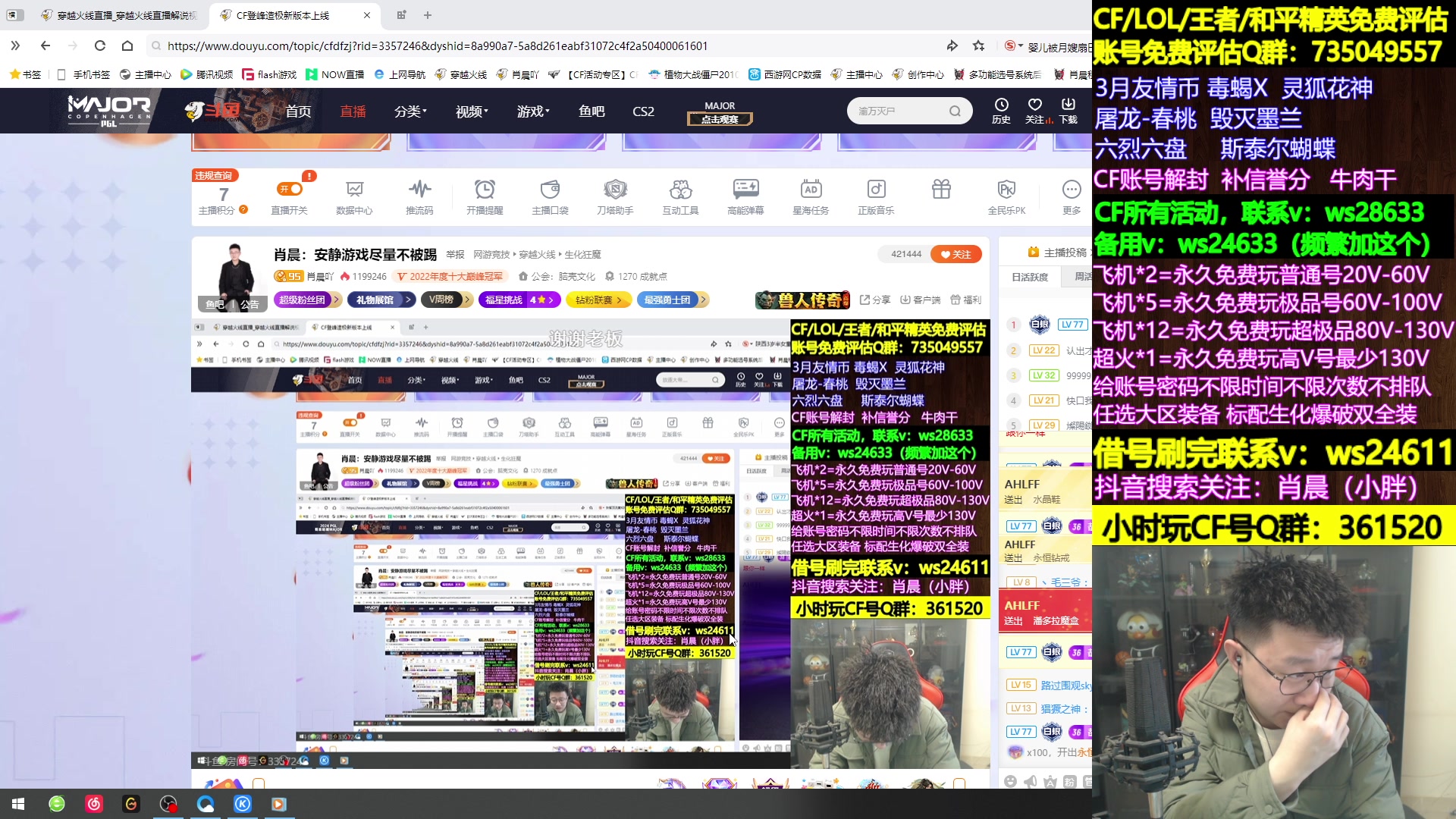The height and width of the screenshot is (819, 1456).
Task: Toggle the 直播开关 live switch
Action: (290, 190)
